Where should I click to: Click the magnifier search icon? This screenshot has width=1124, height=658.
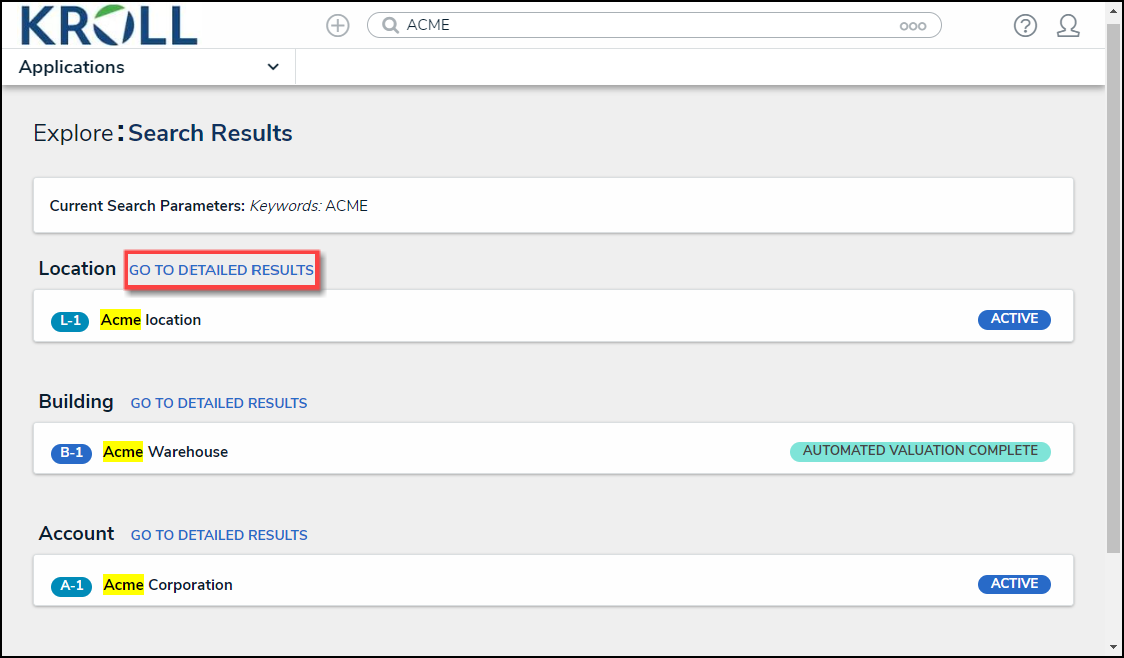click(390, 25)
